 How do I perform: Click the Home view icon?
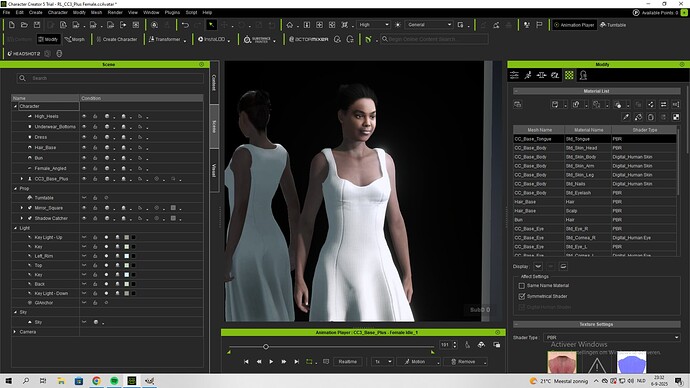point(290,25)
